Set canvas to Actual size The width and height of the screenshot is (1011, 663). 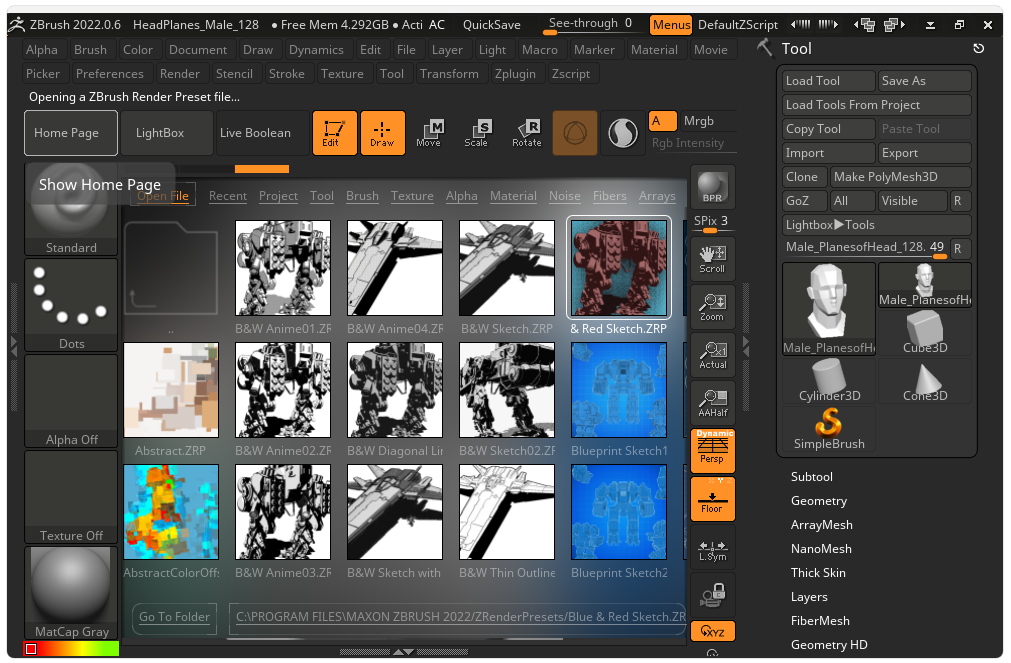coord(712,355)
